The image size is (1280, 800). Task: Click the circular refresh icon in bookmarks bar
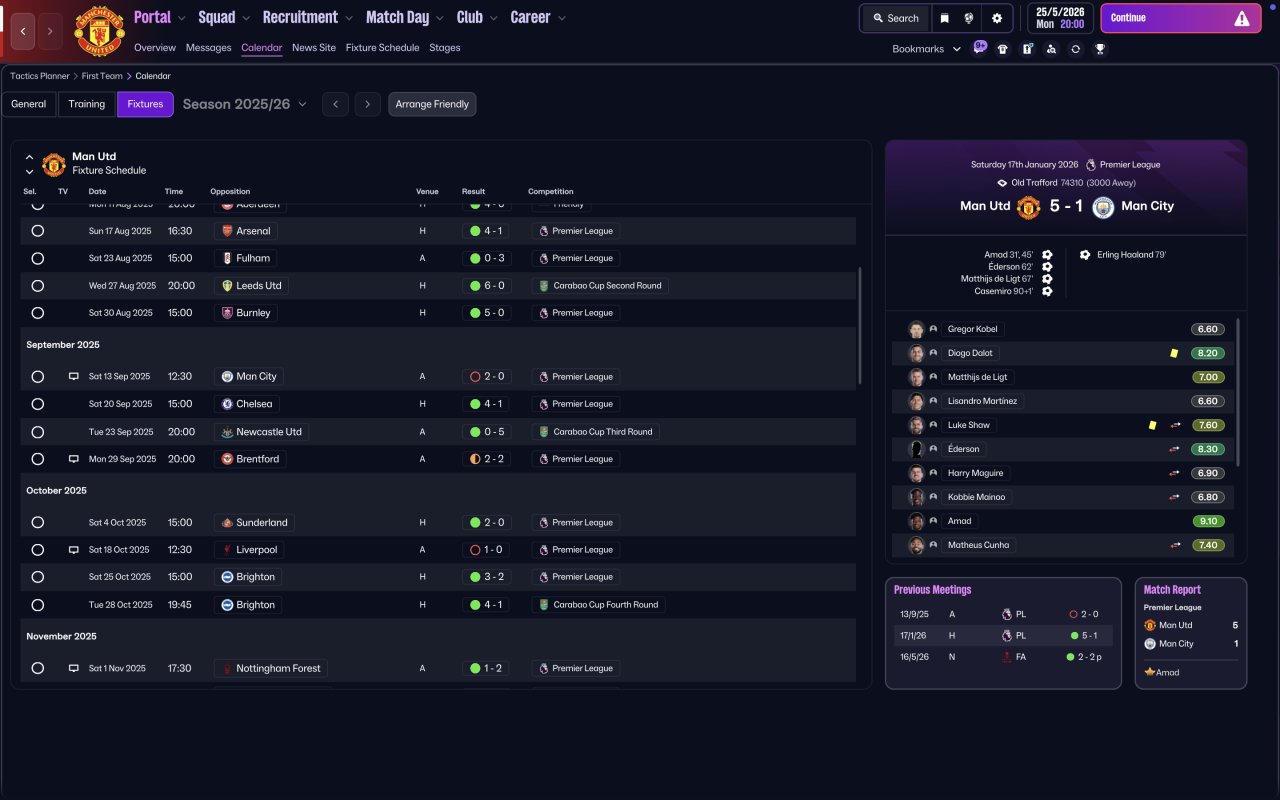pyautogui.click(x=1075, y=49)
